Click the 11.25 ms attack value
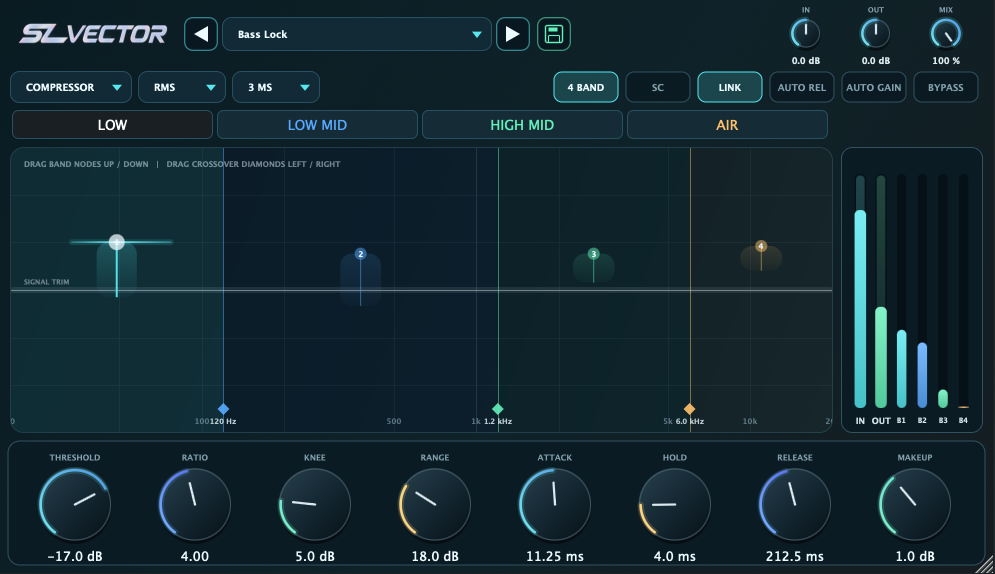The width and height of the screenshot is (995, 574). pos(555,556)
